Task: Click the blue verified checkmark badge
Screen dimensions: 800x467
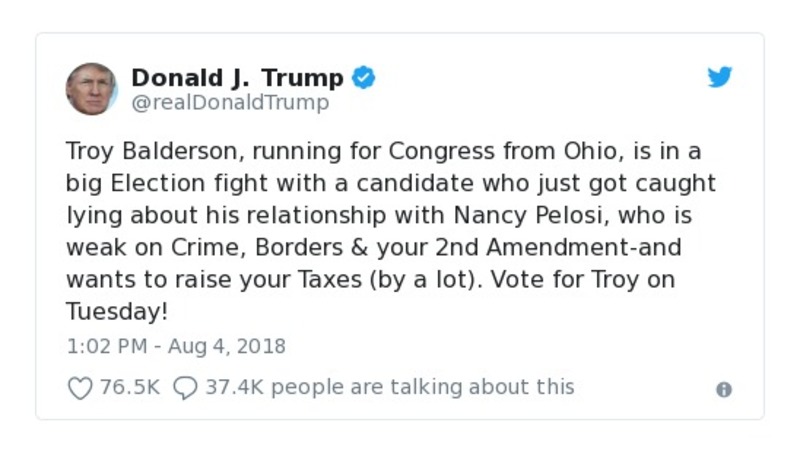Action: 362,77
